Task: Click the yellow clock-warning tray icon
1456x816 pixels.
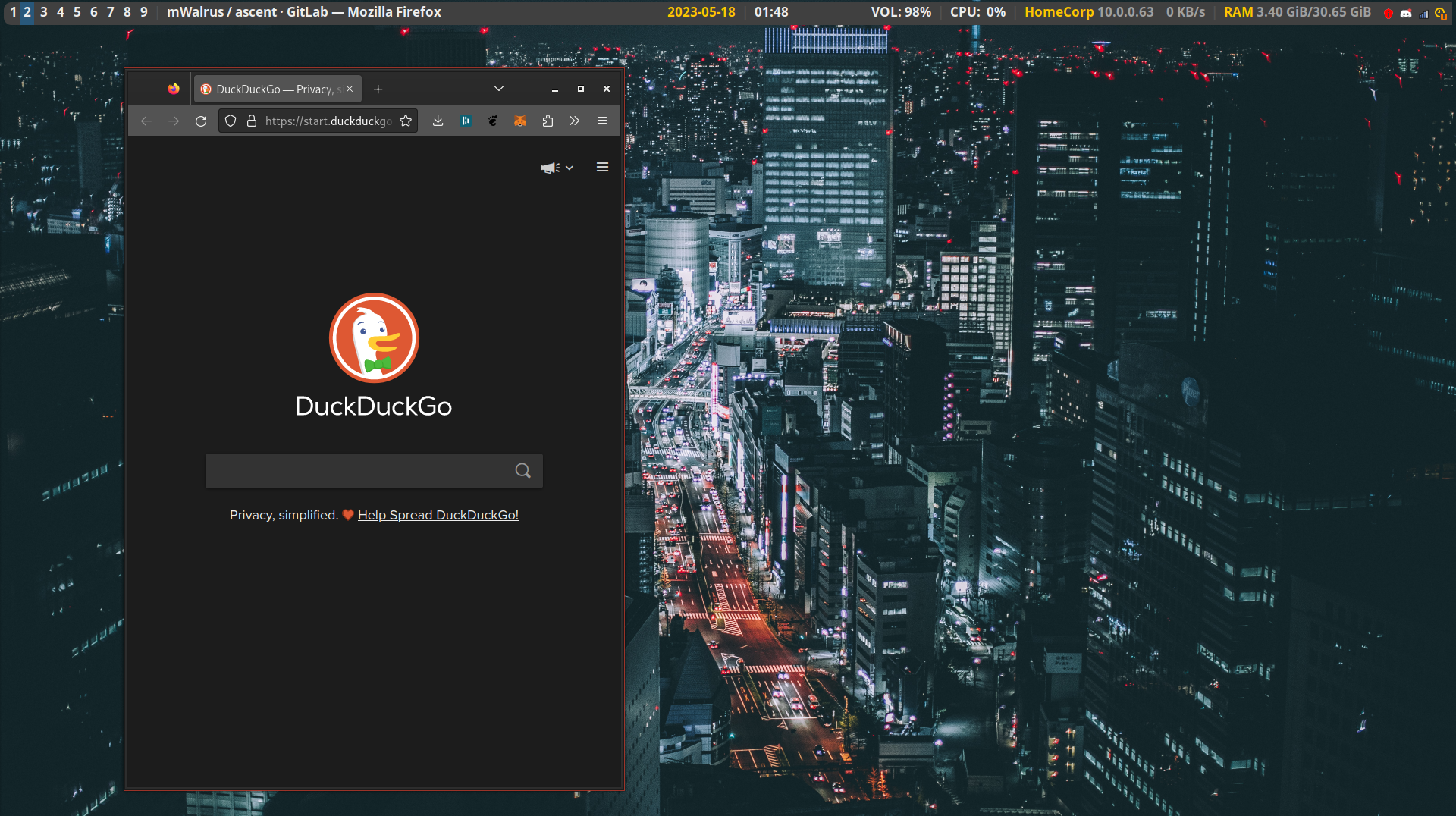Action: [1440, 14]
